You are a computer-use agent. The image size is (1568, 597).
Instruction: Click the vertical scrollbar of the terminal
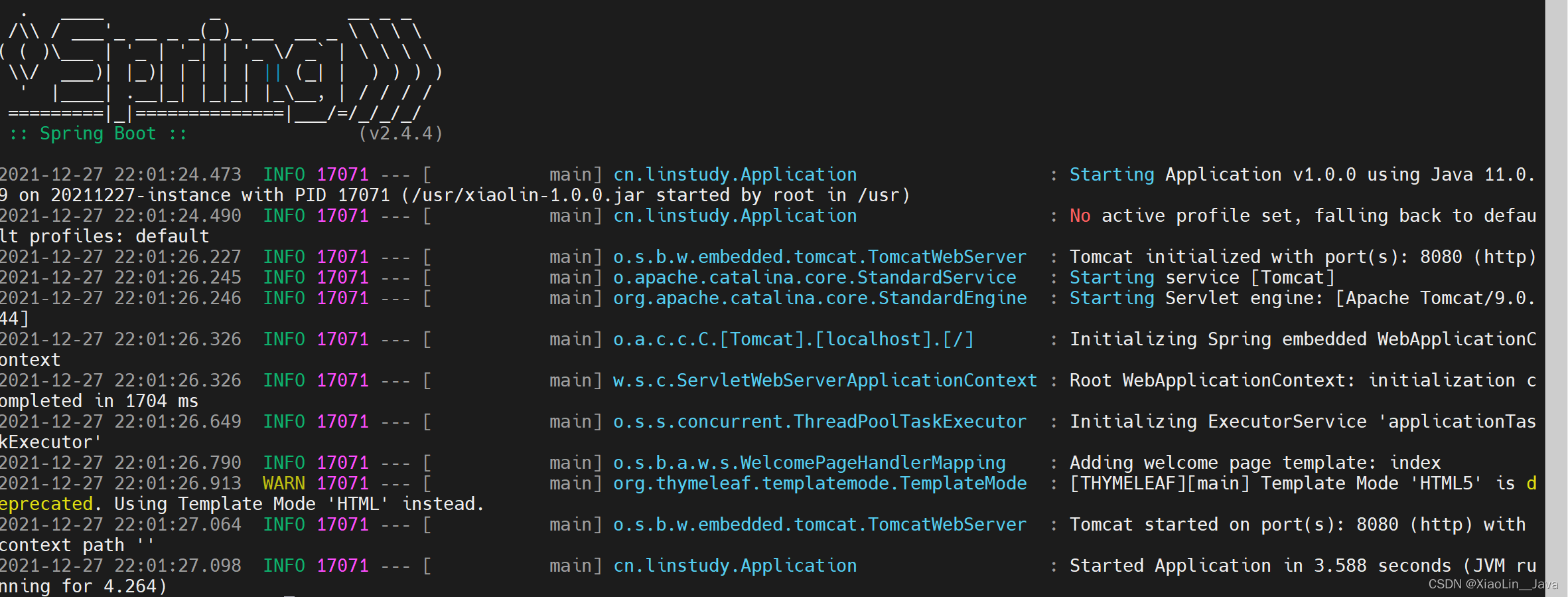(x=1556, y=298)
